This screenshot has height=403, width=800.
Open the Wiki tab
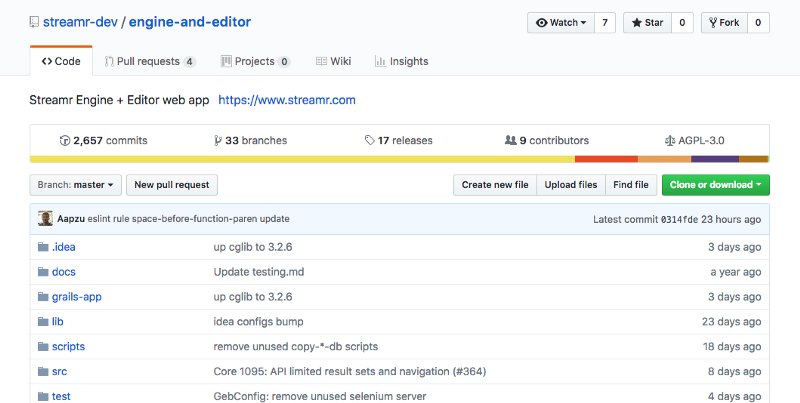pos(334,61)
